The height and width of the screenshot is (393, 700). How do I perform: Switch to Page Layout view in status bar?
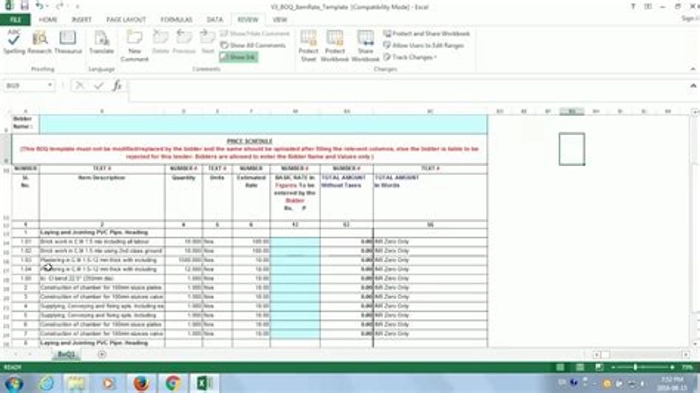pyautogui.click(x=579, y=367)
